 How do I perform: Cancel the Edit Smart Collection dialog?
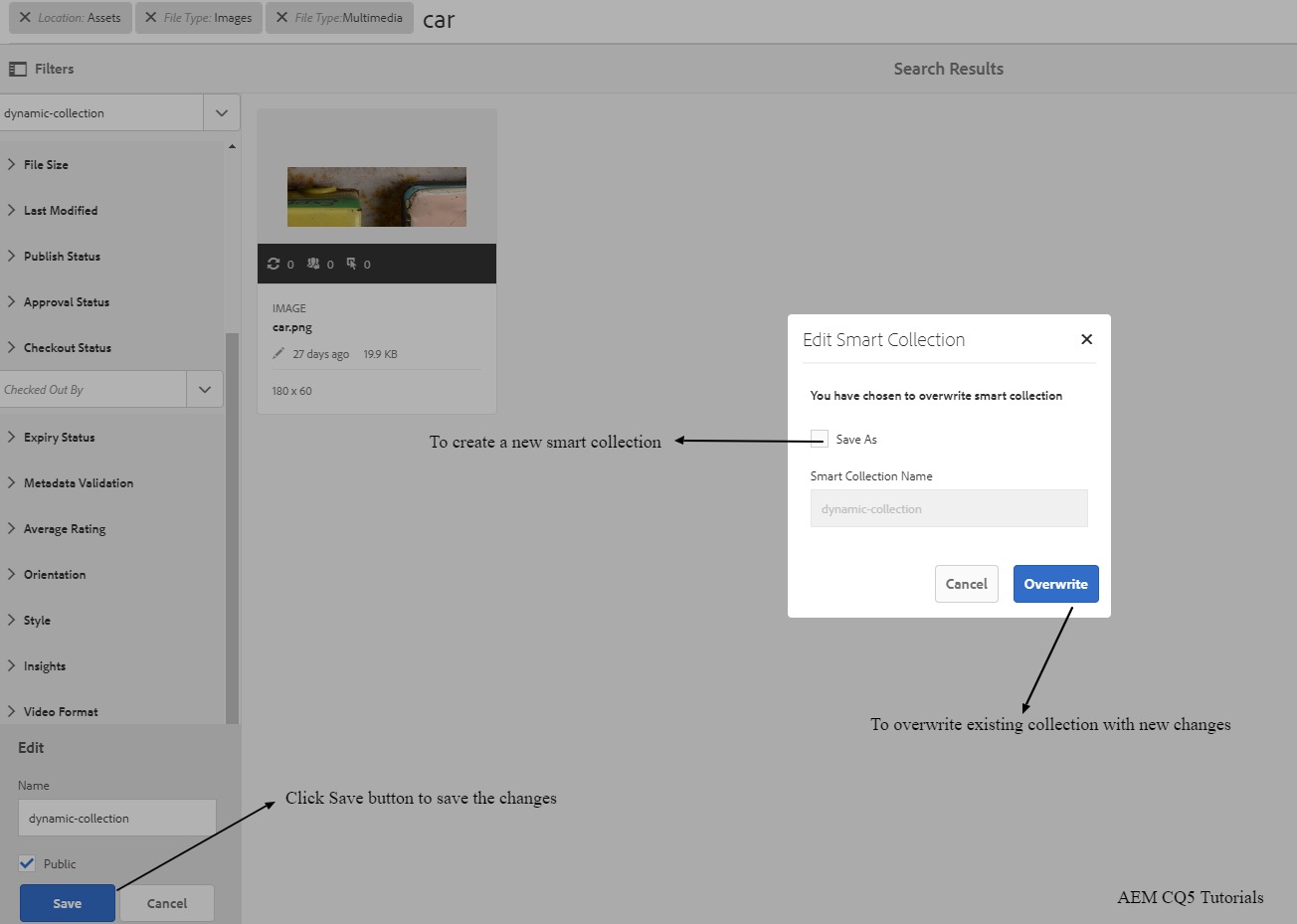point(966,584)
